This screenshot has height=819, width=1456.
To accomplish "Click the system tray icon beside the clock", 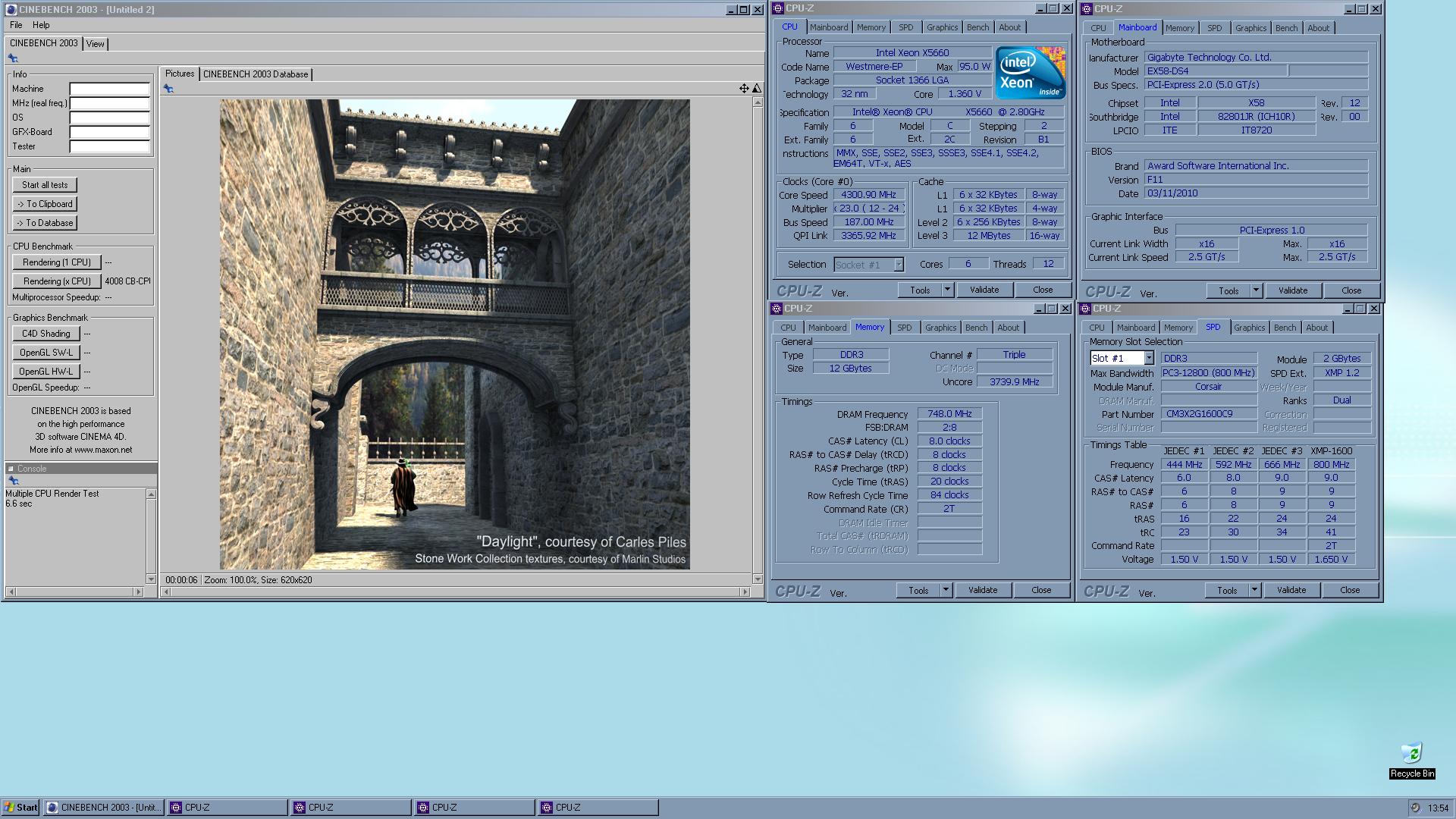I will [1415, 808].
